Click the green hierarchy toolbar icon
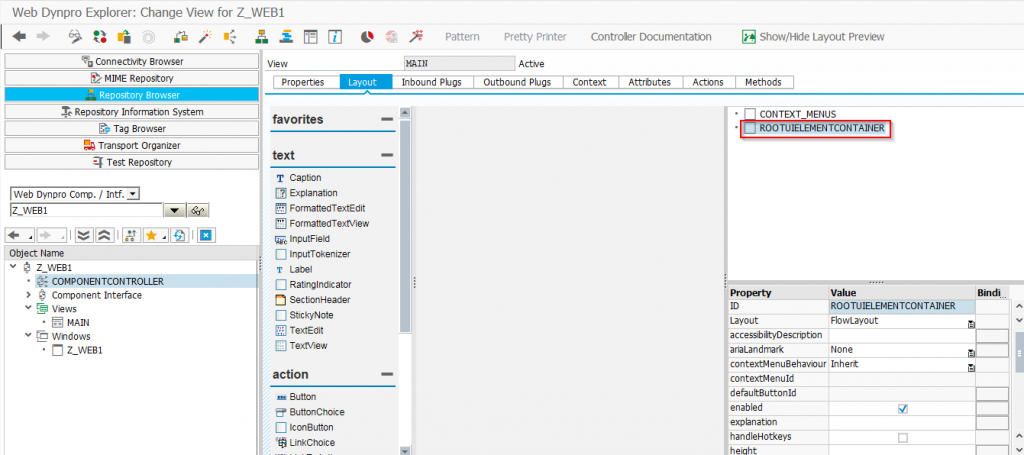 (261, 37)
